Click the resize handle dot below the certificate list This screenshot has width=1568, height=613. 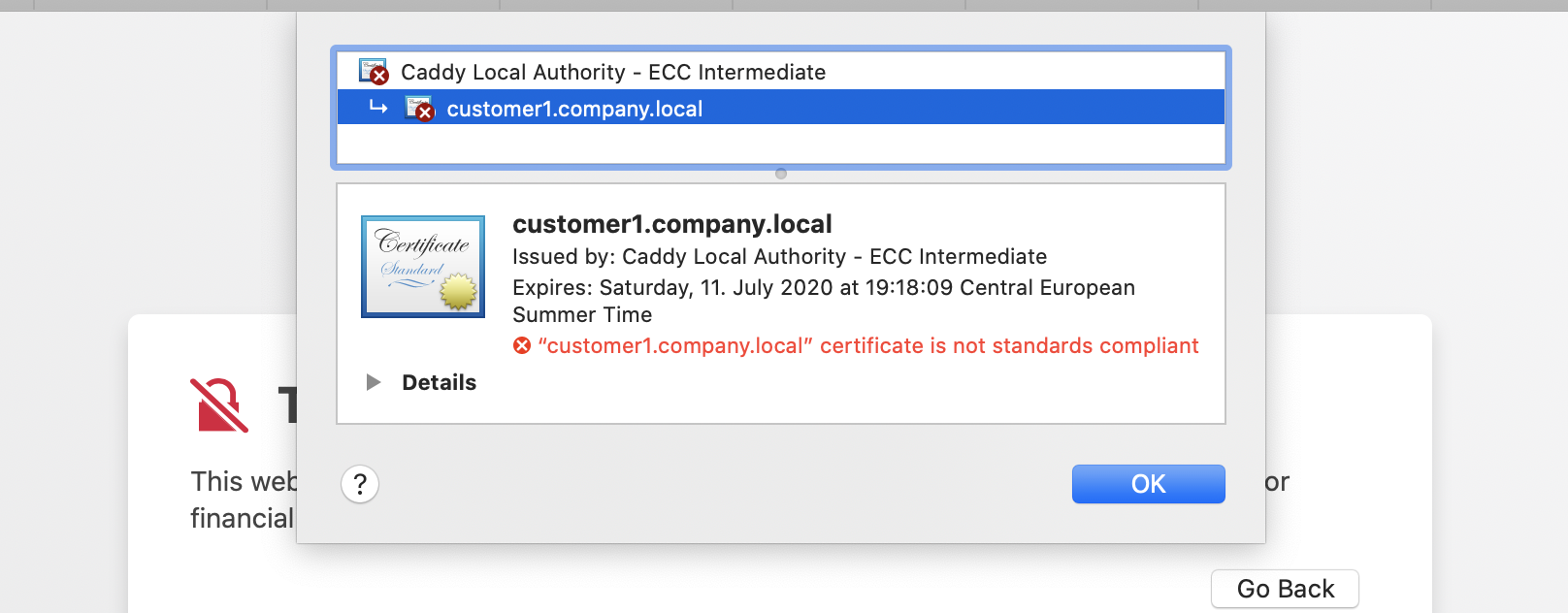(780, 174)
